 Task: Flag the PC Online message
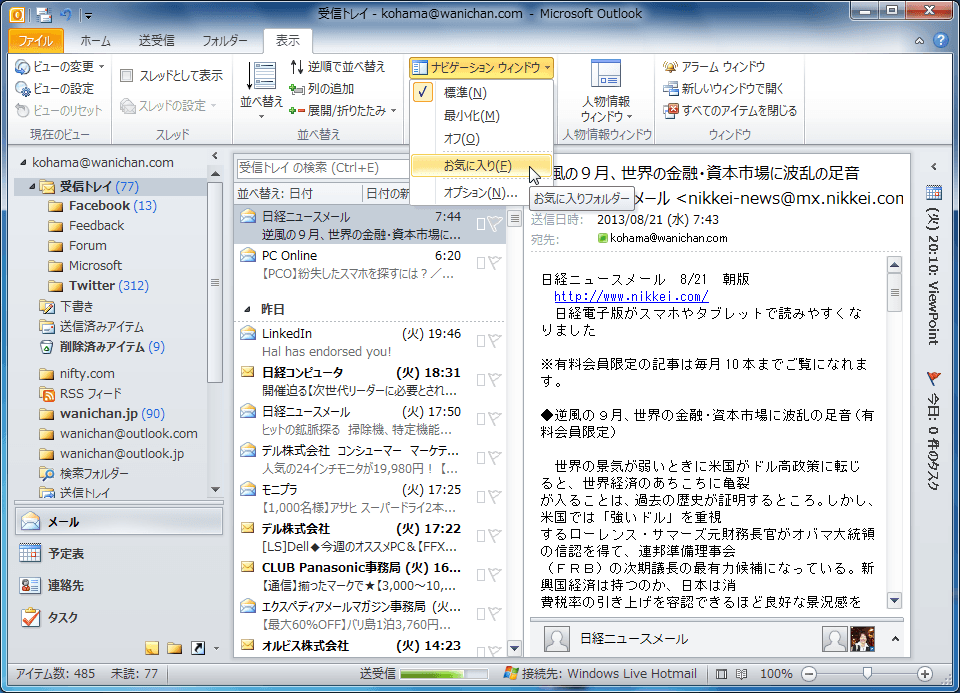[x=495, y=263]
